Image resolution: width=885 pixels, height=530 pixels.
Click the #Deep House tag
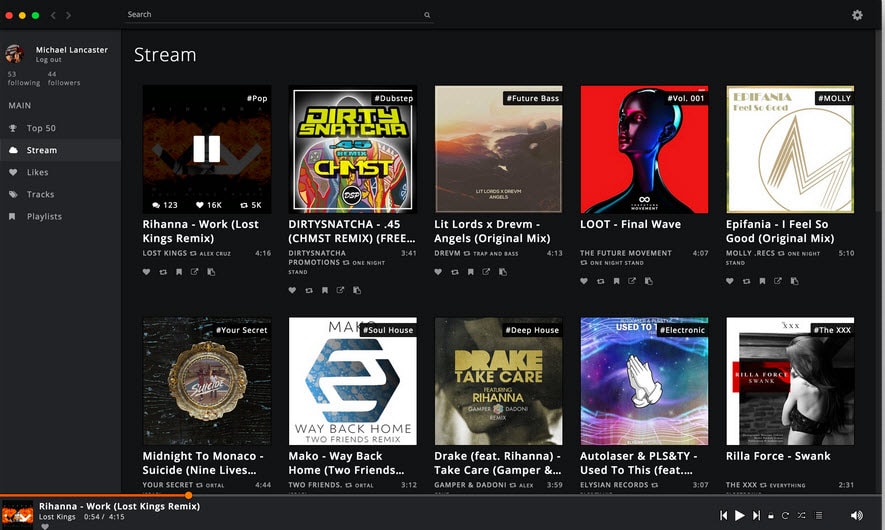click(x=531, y=330)
